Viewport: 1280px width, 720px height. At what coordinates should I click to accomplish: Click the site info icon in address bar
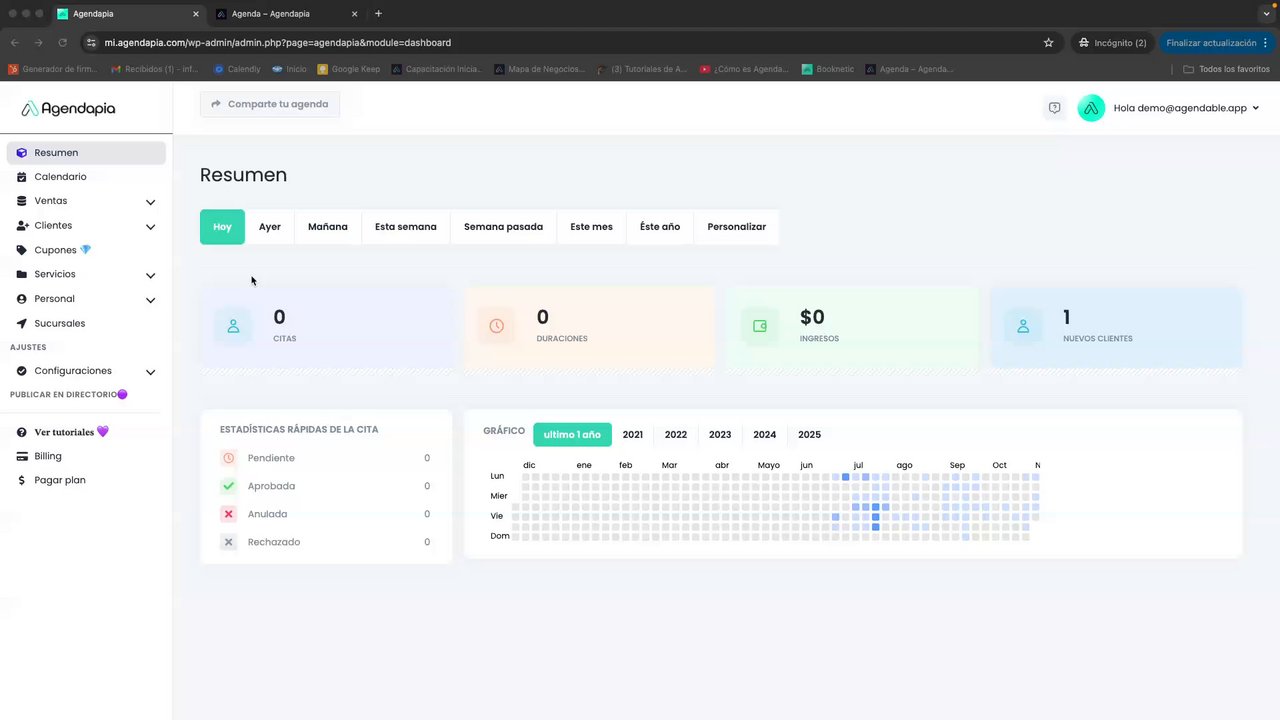(x=91, y=43)
